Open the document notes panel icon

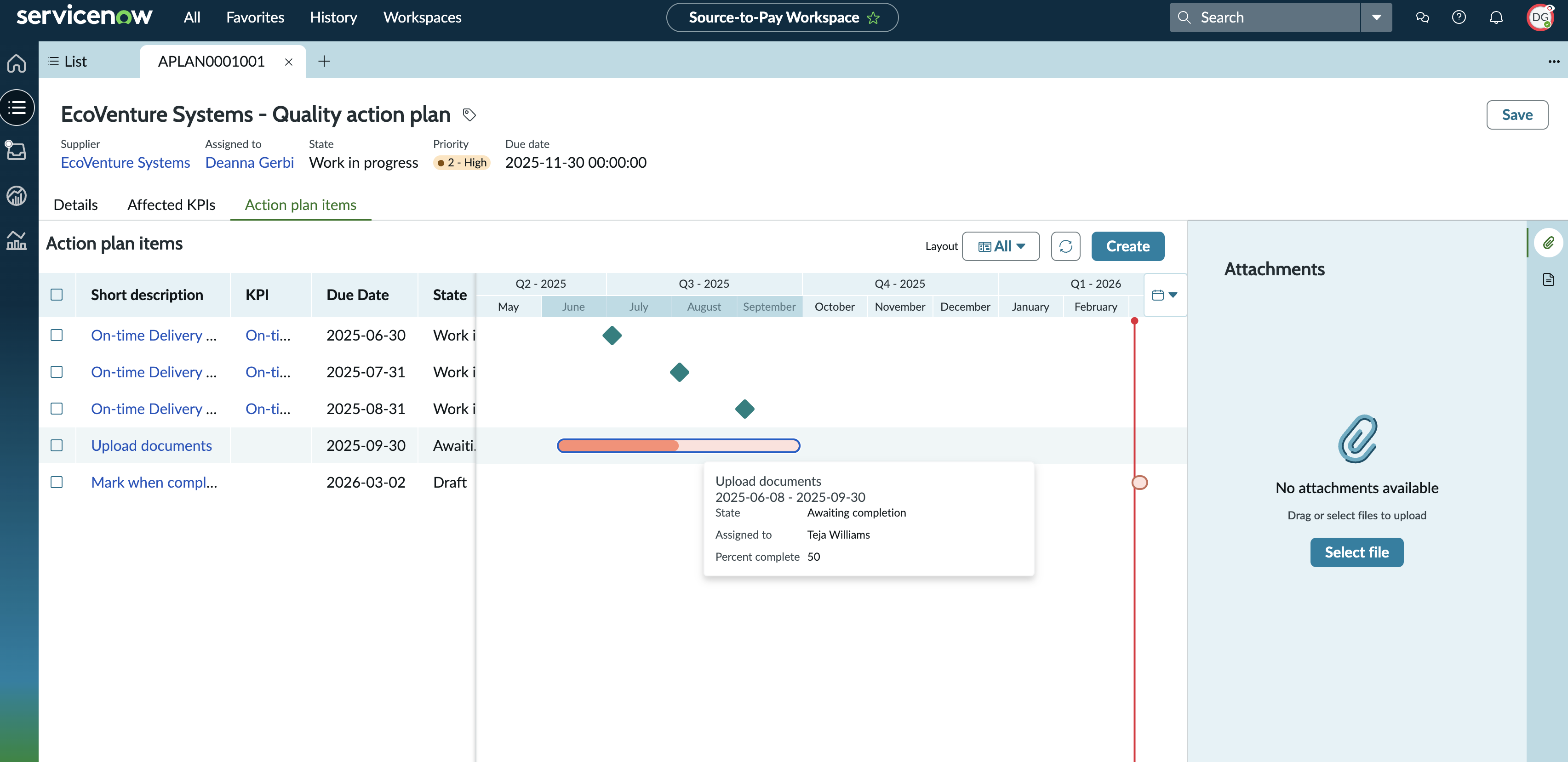(x=1549, y=279)
